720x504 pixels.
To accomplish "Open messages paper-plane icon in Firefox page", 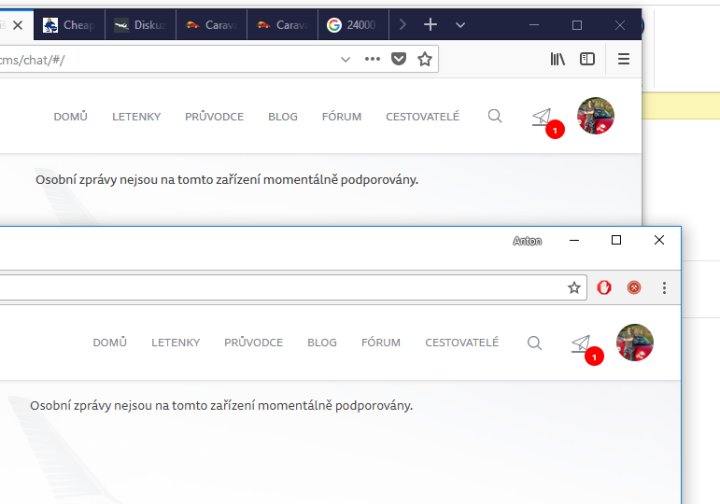I will point(541,117).
